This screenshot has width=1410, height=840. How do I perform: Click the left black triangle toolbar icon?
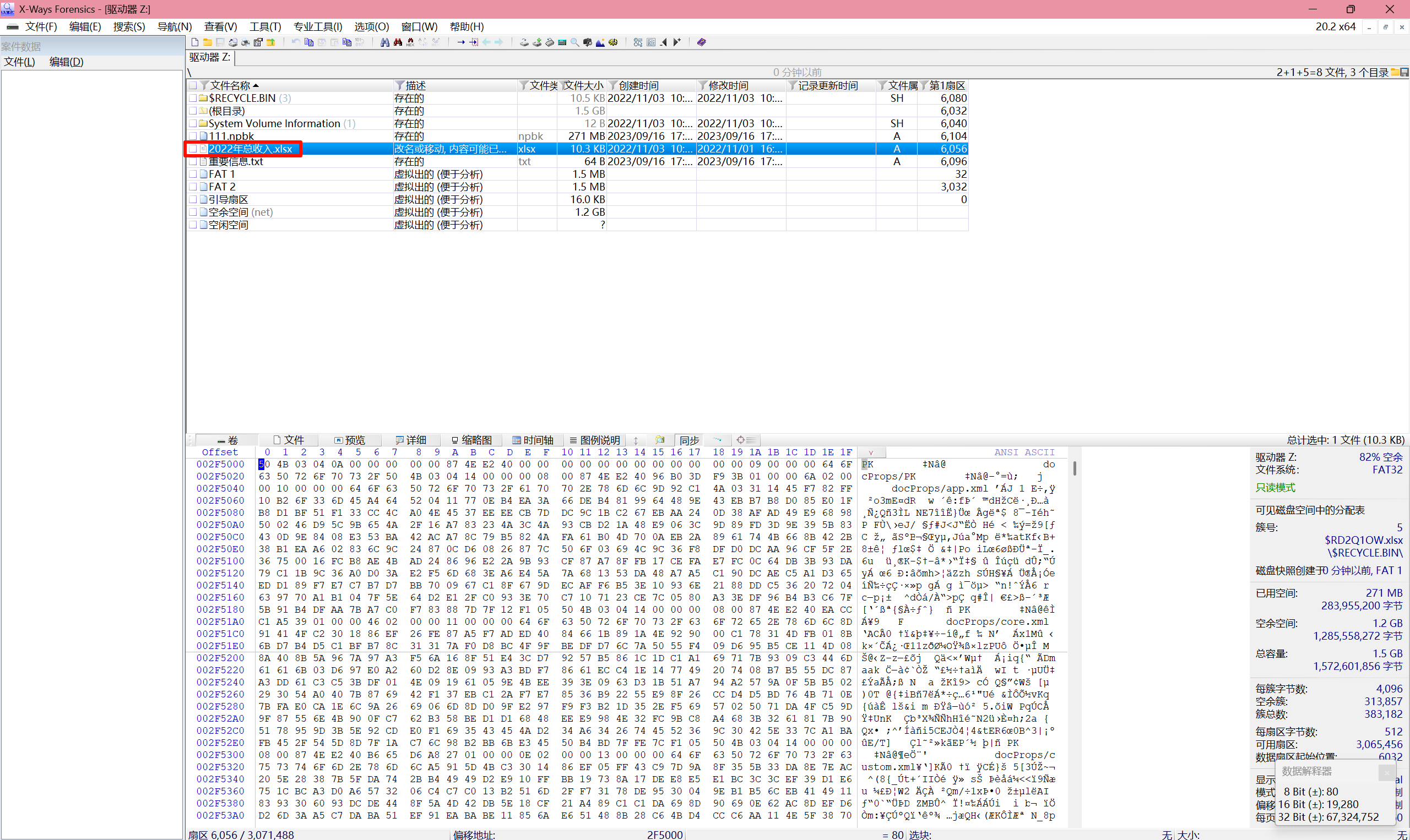pyautogui.click(x=664, y=42)
